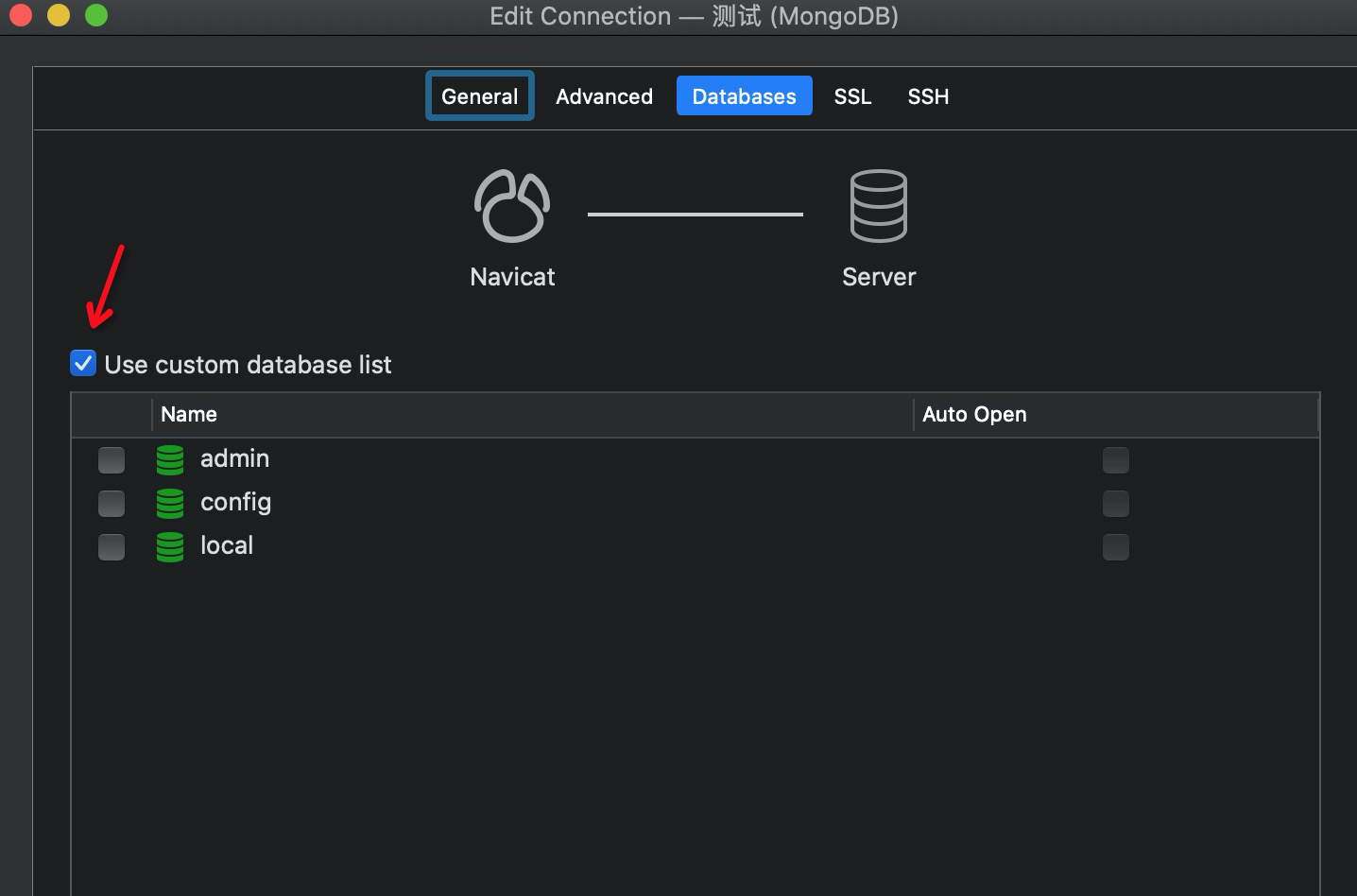
Task: Click the Use custom database list label
Action: click(x=248, y=365)
